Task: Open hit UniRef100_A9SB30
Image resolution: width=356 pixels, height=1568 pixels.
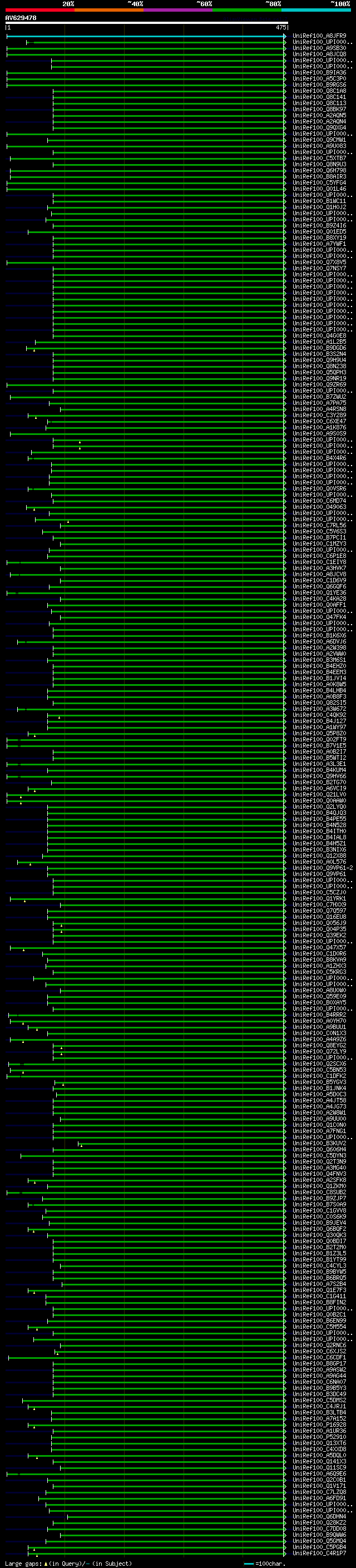Action: click(x=319, y=48)
